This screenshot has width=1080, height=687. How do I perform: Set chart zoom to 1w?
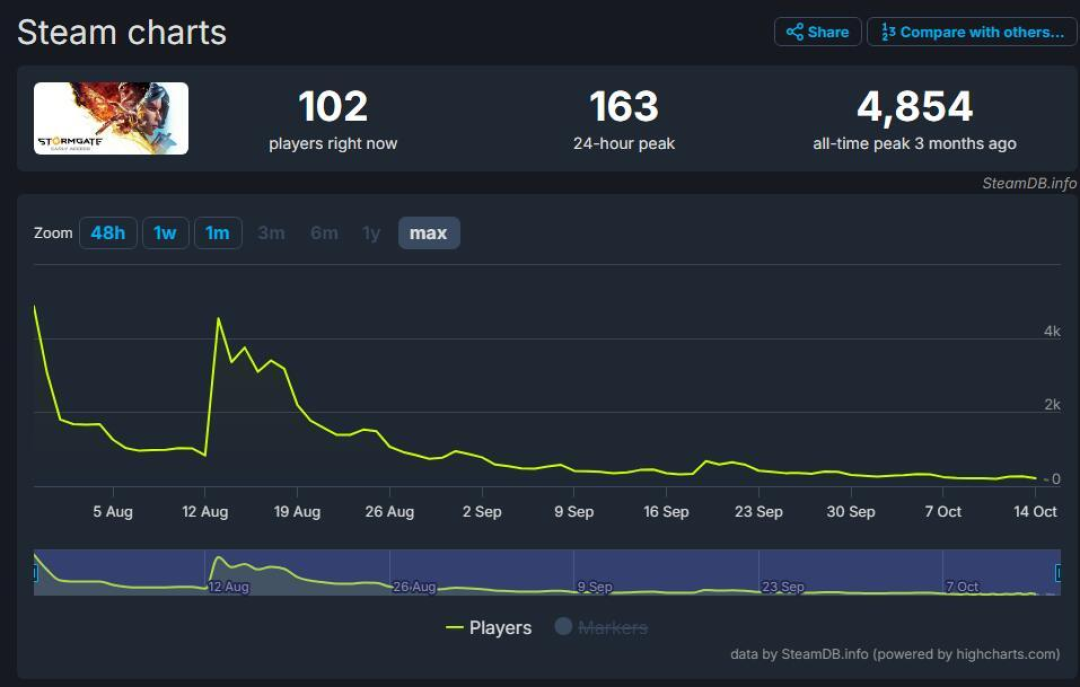pyautogui.click(x=165, y=233)
